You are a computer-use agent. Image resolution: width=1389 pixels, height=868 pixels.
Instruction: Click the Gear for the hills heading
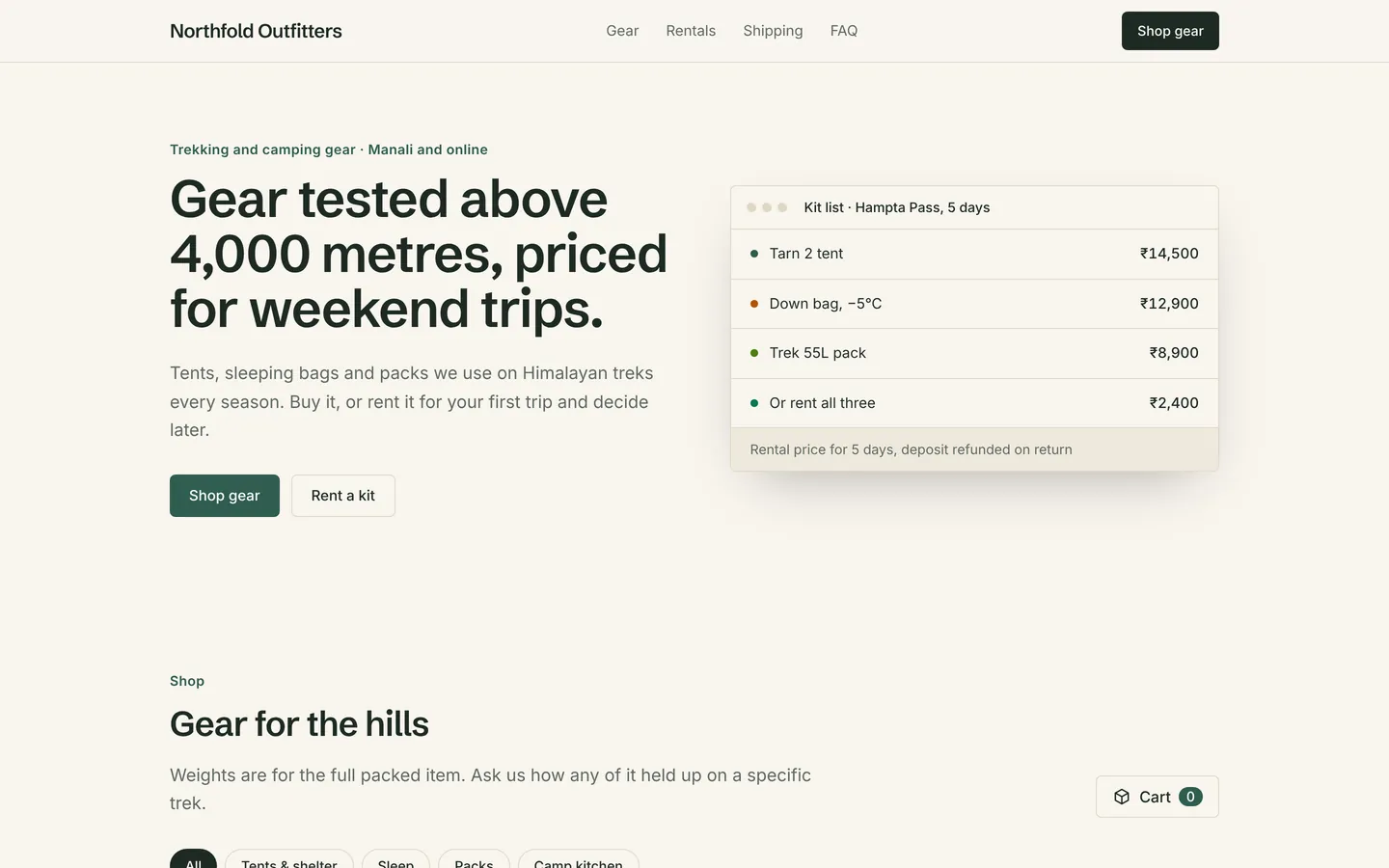(x=299, y=724)
